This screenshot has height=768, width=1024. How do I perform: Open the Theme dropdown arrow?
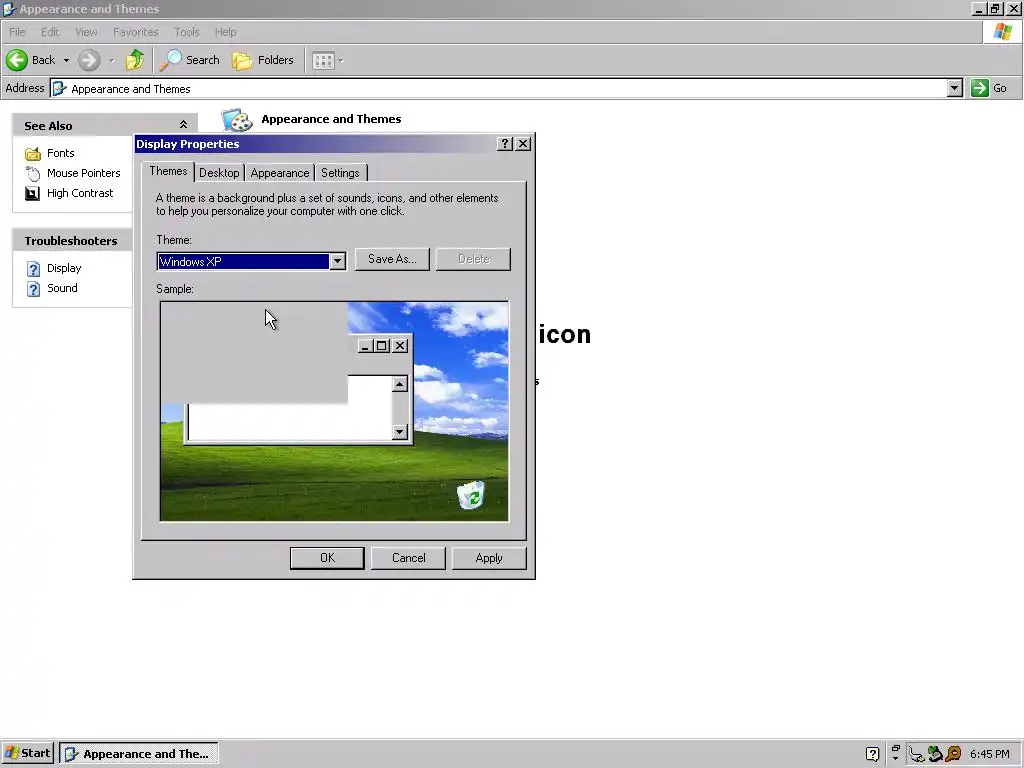[x=337, y=261]
